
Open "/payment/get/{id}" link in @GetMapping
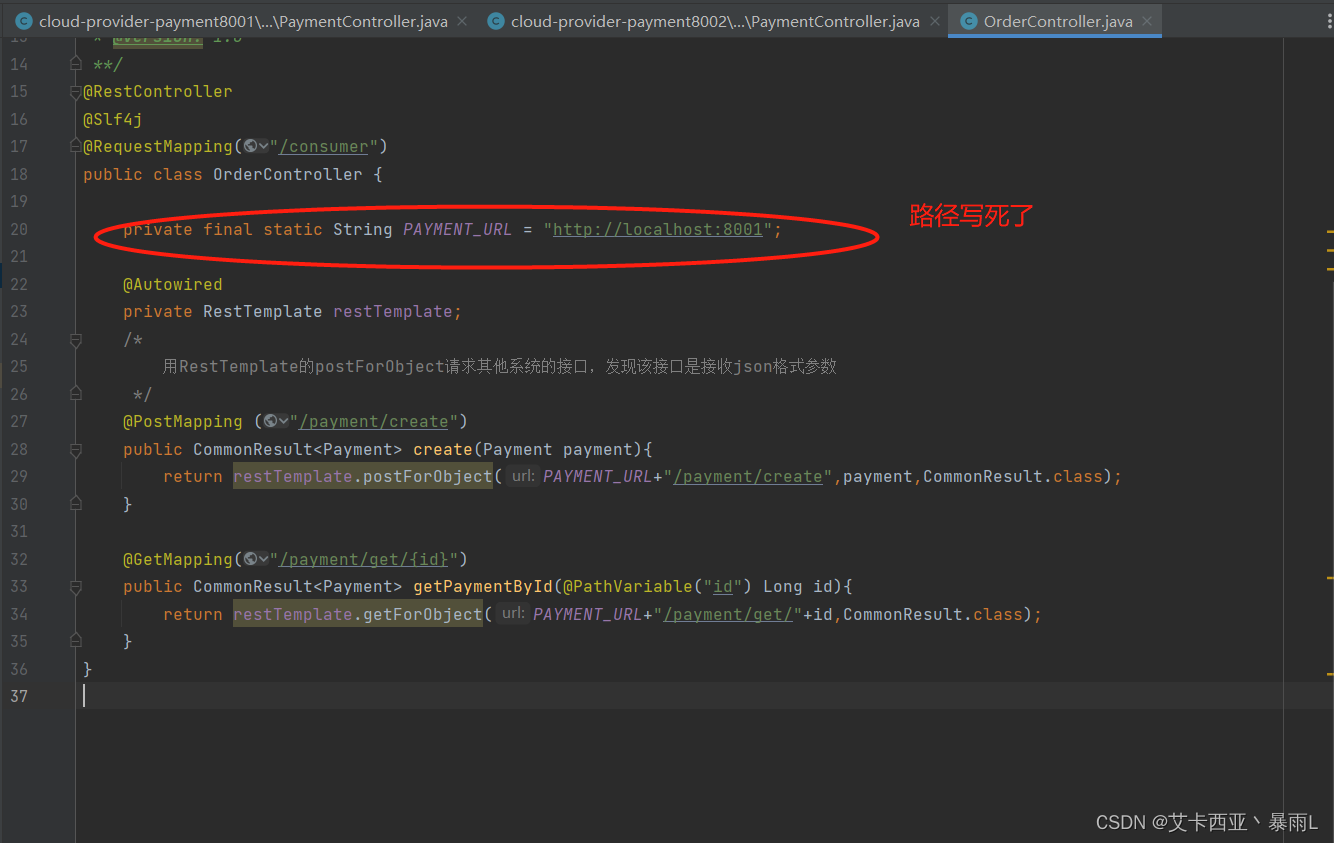click(x=364, y=559)
